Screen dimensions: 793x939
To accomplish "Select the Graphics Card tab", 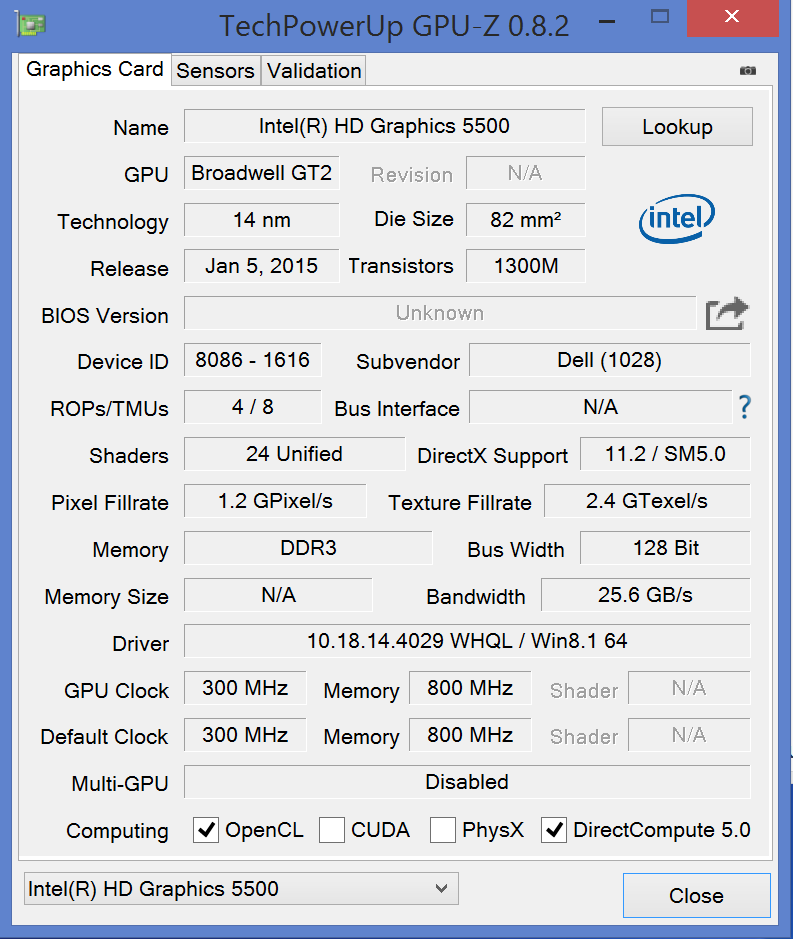I will pos(95,70).
